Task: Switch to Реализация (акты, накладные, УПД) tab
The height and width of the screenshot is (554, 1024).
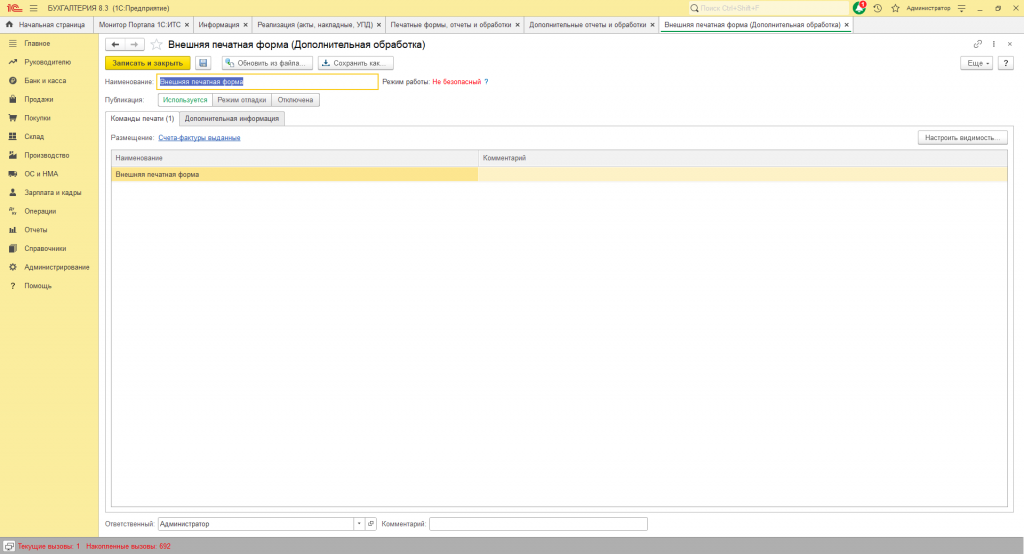Action: pos(315,25)
